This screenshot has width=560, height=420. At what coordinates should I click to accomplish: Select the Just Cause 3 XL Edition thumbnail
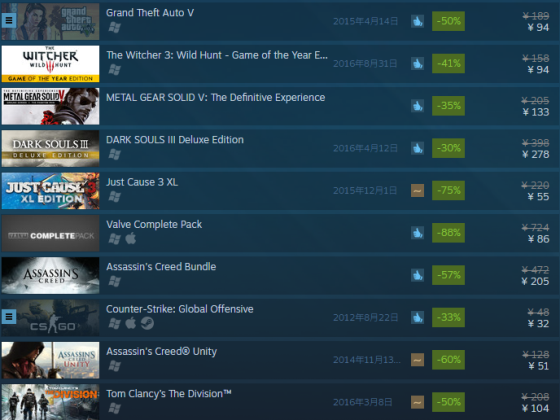50,191
